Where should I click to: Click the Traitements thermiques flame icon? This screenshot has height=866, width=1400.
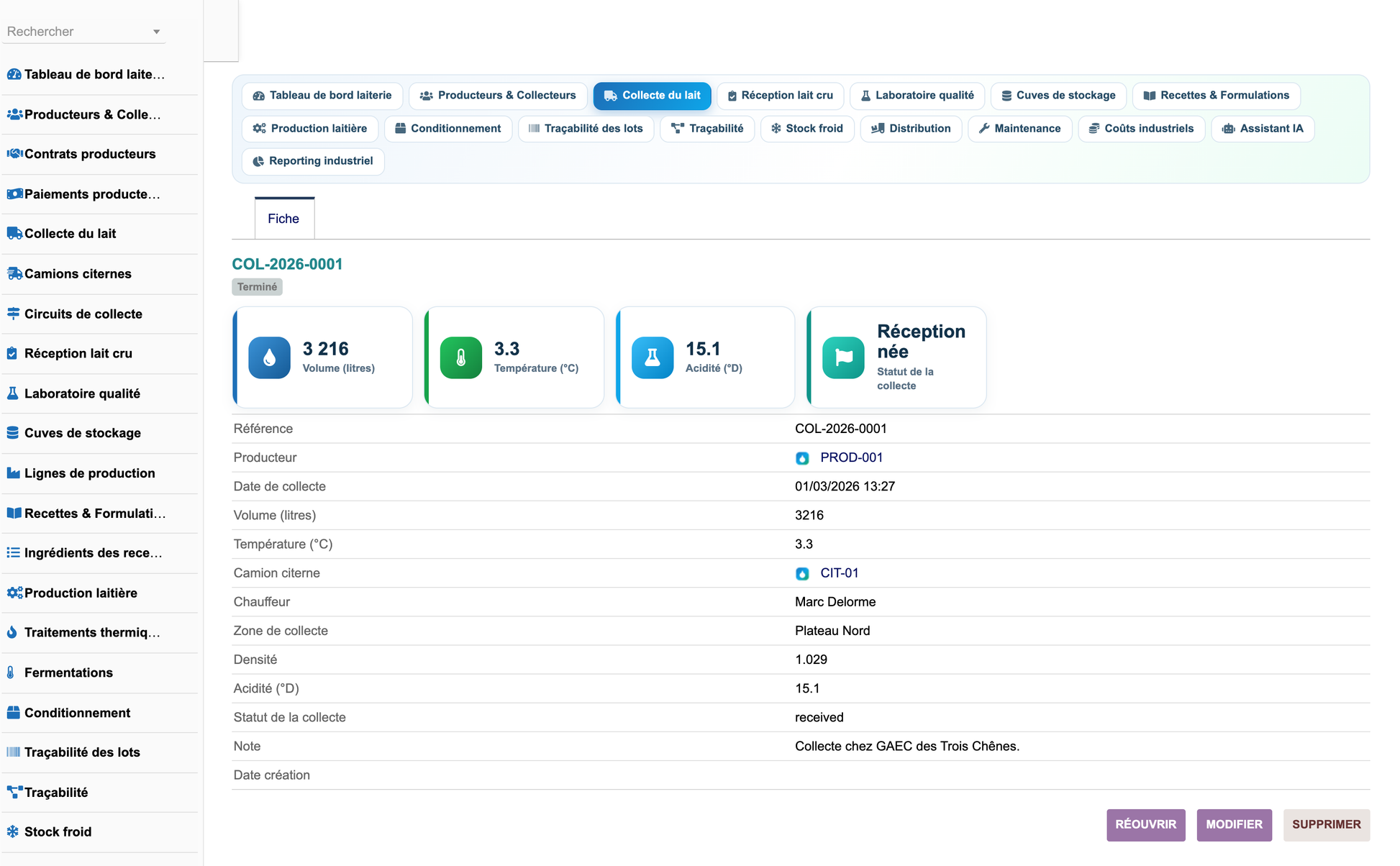tap(12, 632)
